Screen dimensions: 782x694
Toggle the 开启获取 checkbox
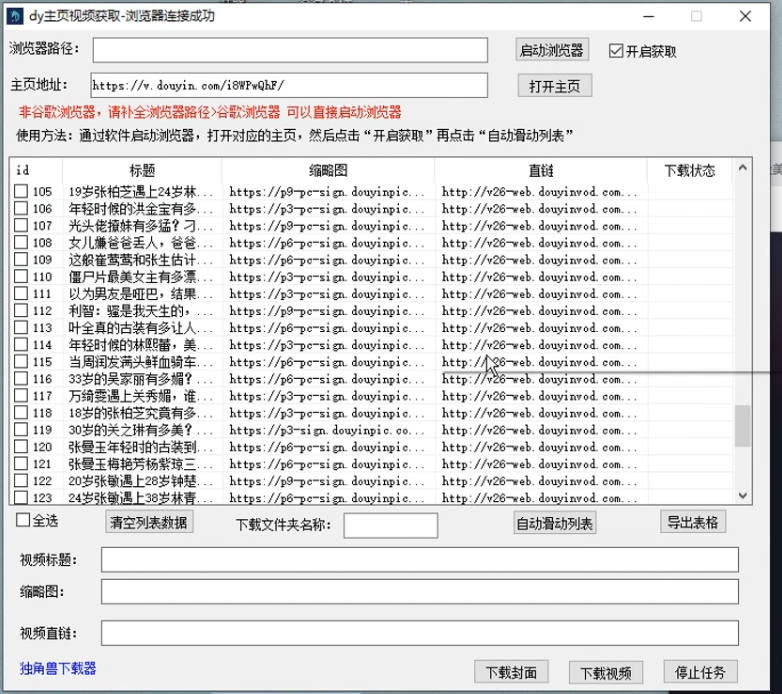[x=616, y=51]
